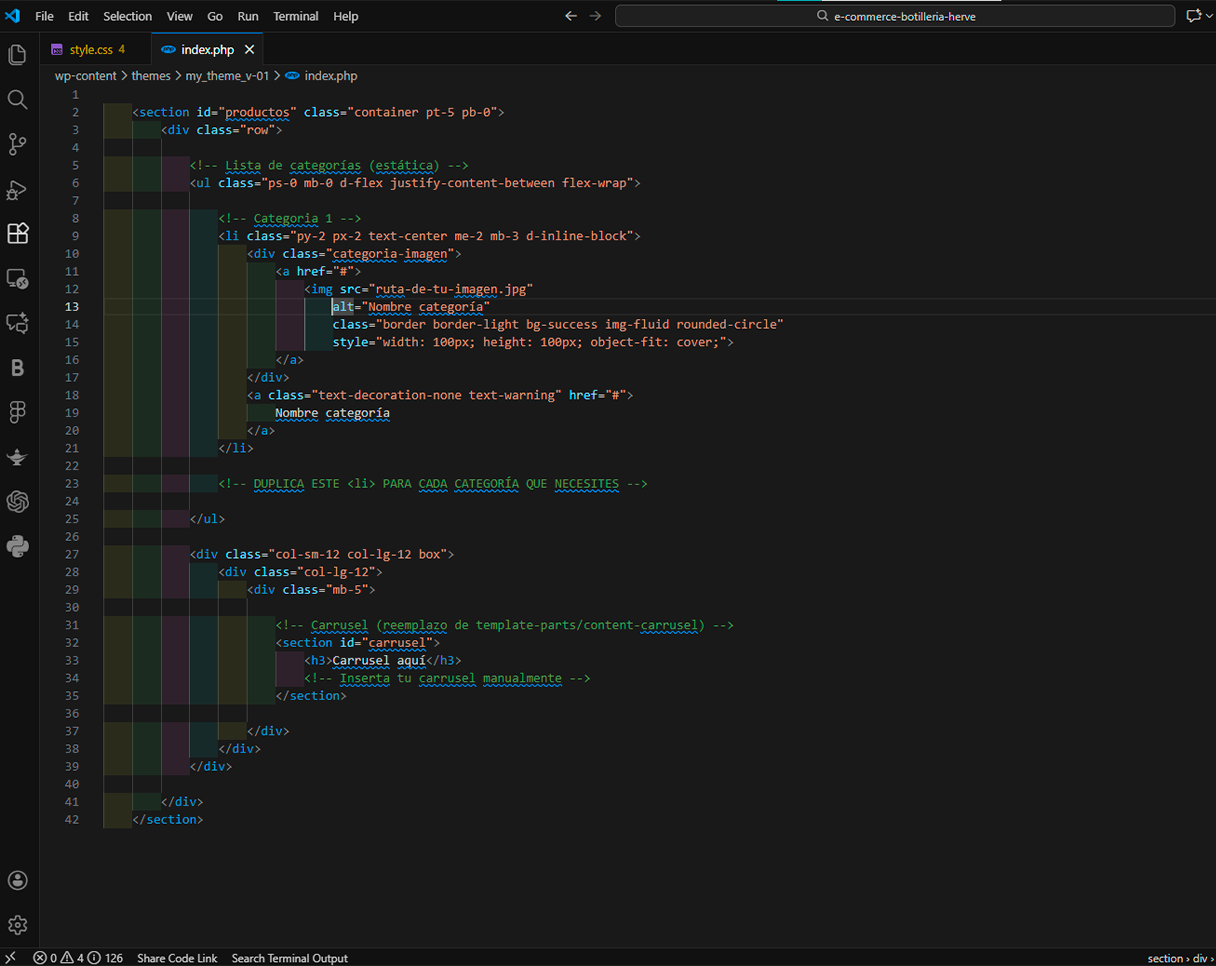This screenshot has width=1216, height=966.
Task: Open the Python extension icon in sidebar
Action: (17, 546)
